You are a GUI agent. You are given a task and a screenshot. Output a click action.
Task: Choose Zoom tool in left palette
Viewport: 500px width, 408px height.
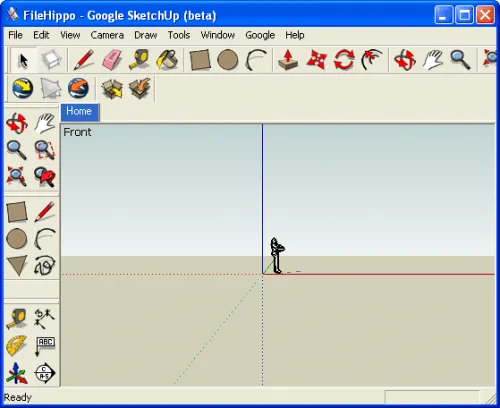click(x=17, y=150)
